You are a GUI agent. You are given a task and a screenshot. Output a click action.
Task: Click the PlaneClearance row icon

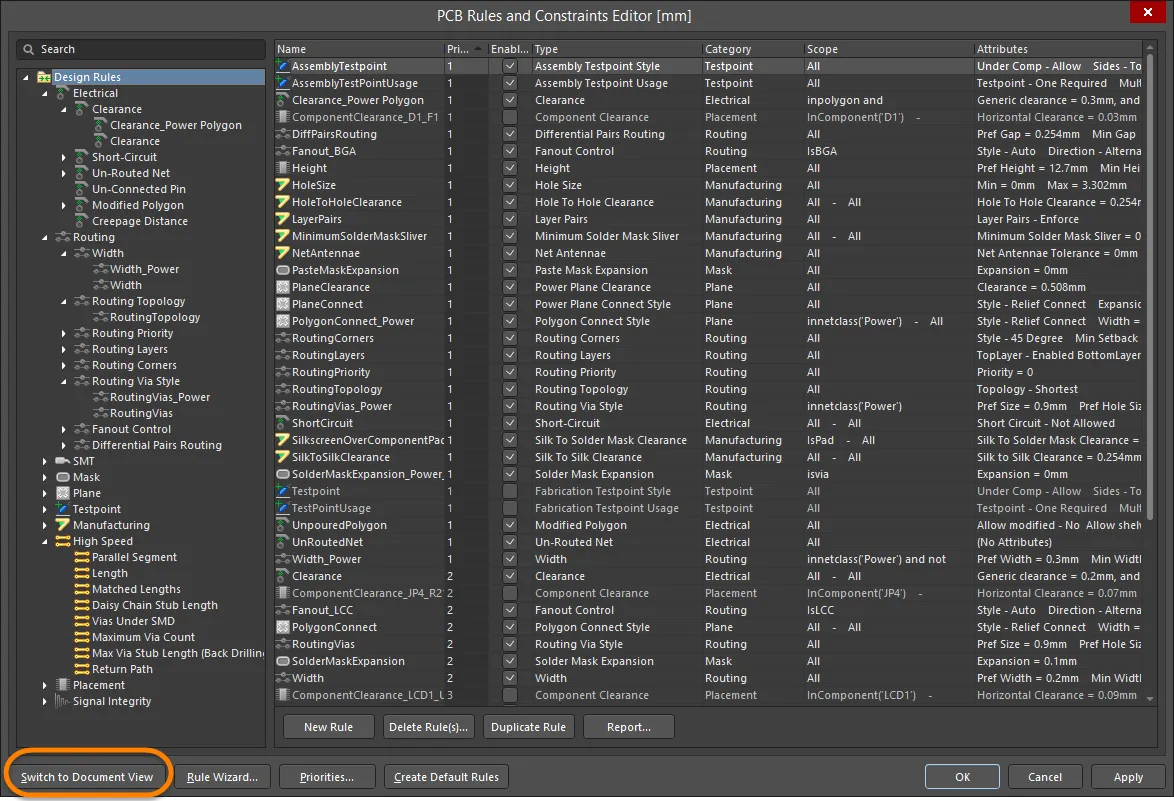click(283, 287)
